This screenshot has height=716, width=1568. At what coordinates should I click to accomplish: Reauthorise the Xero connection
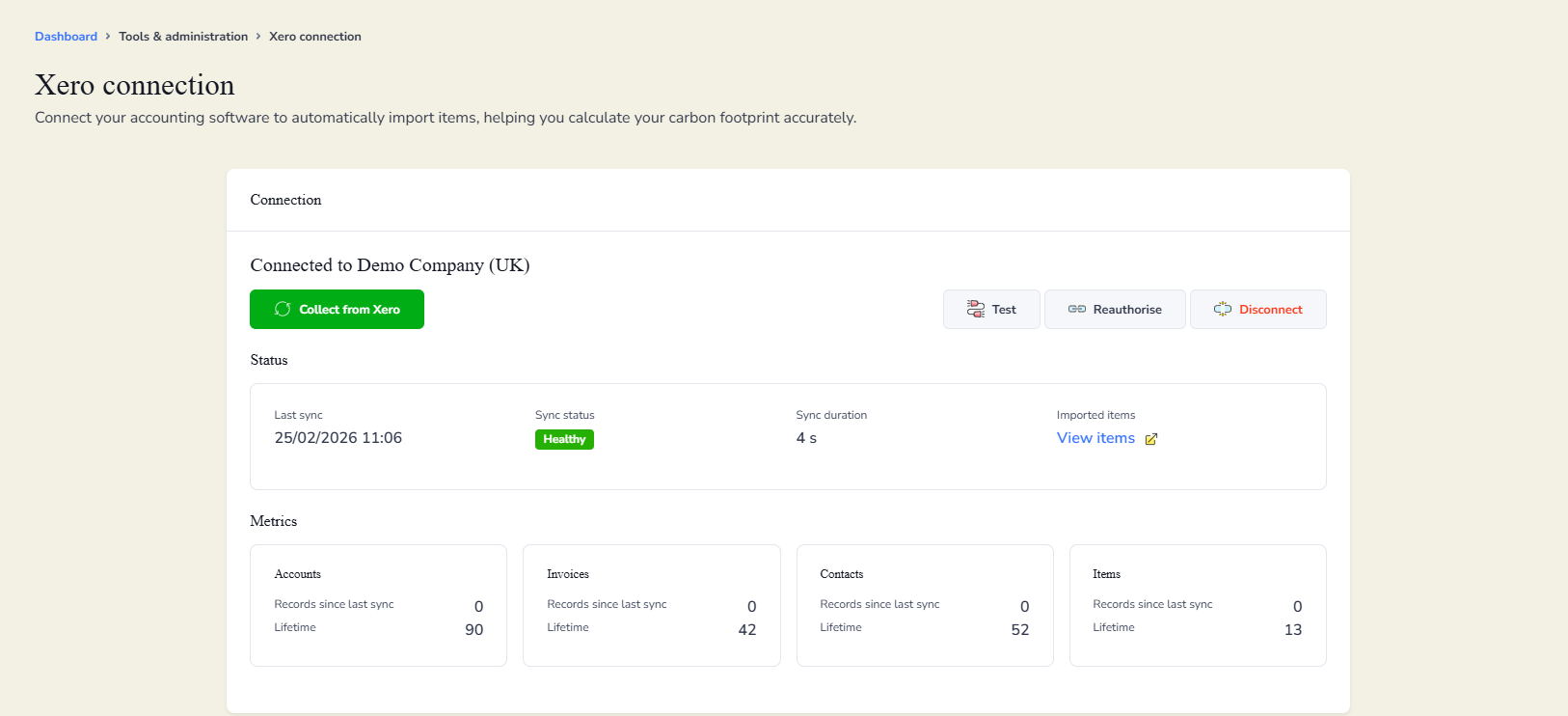click(1115, 309)
